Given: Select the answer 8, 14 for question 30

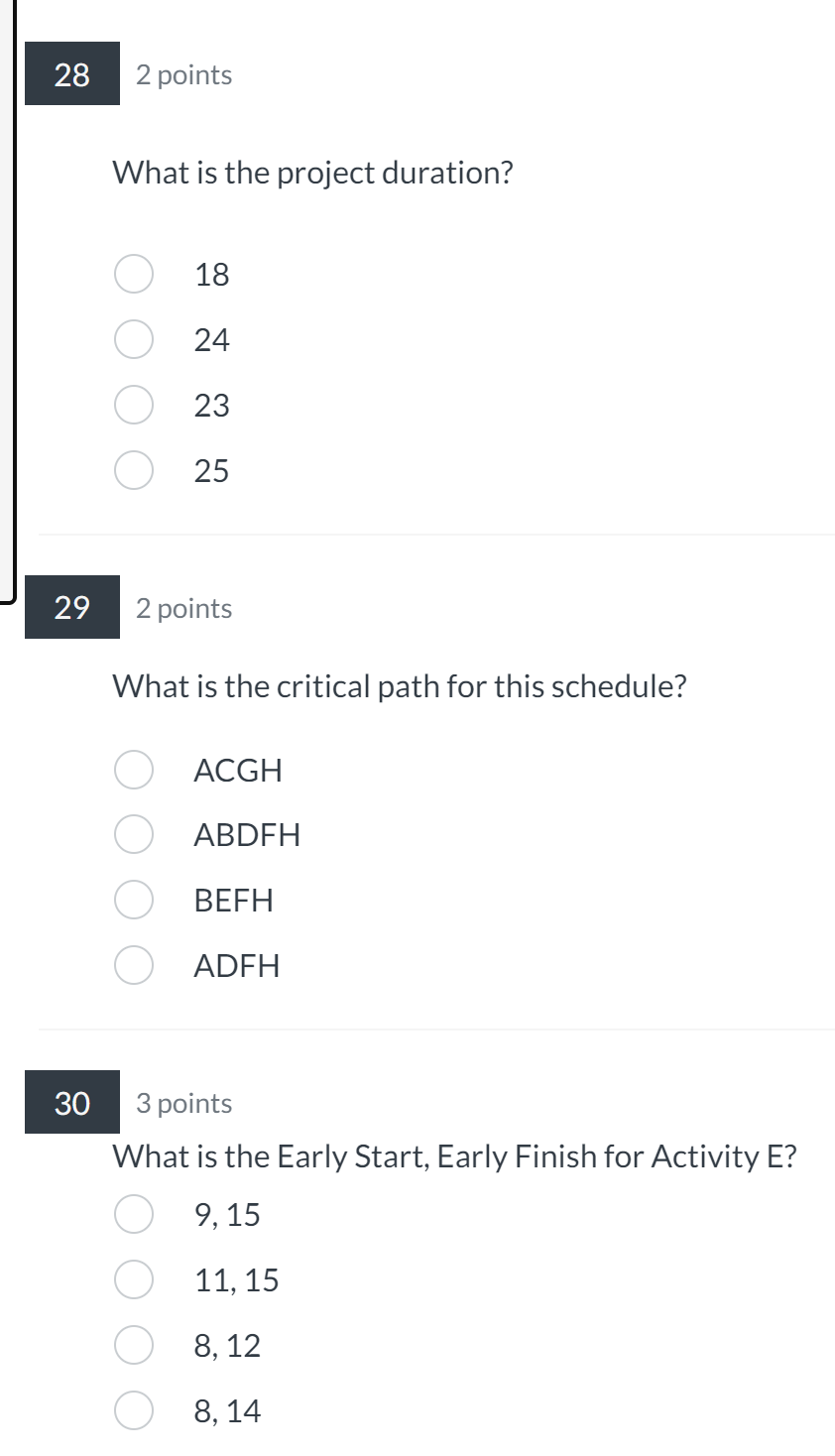Looking at the screenshot, I should (133, 1410).
